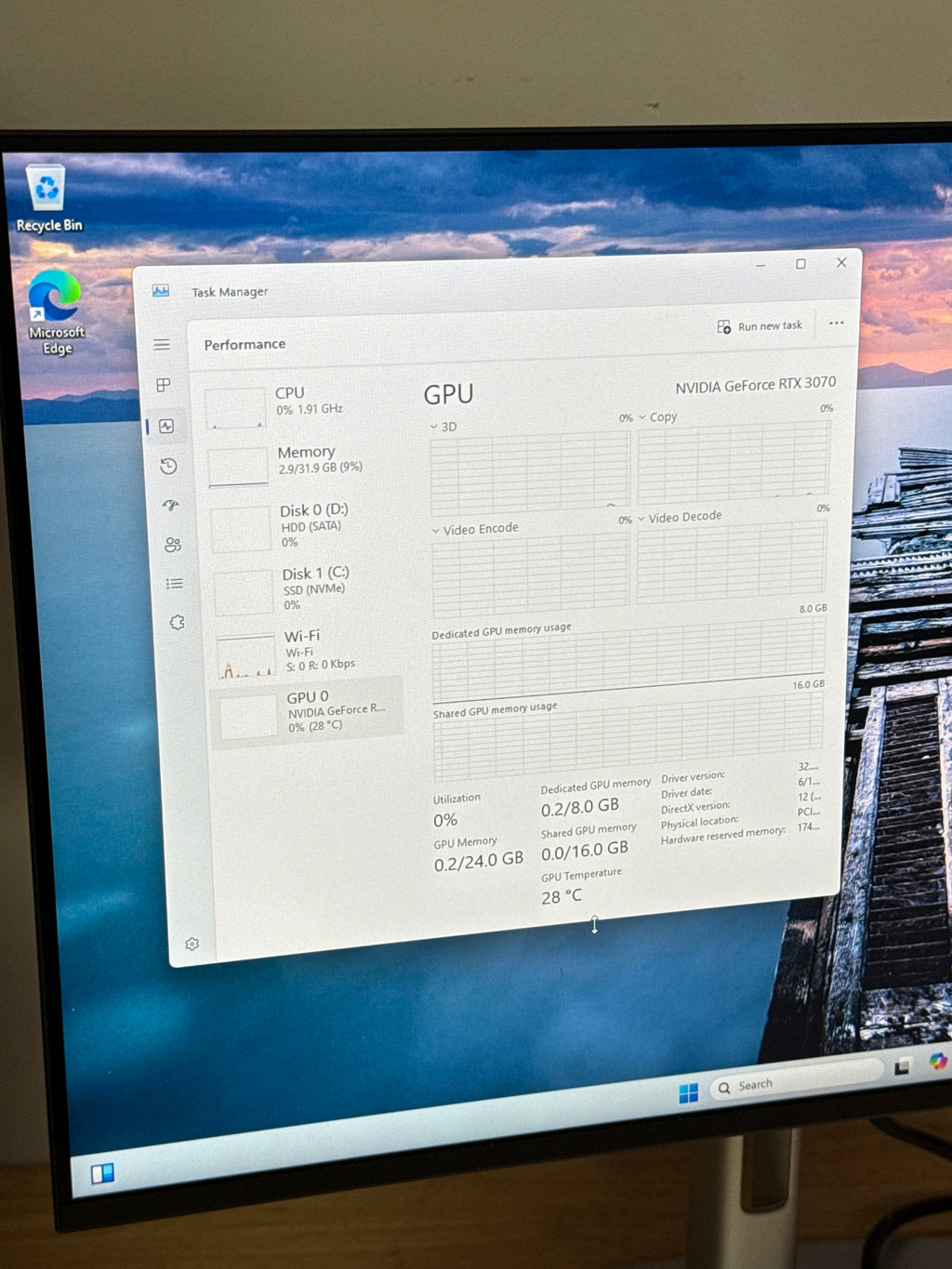This screenshot has width=952, height=1269.
Task: Open Task Manager Settings gear icon
Action: (192, 944)
